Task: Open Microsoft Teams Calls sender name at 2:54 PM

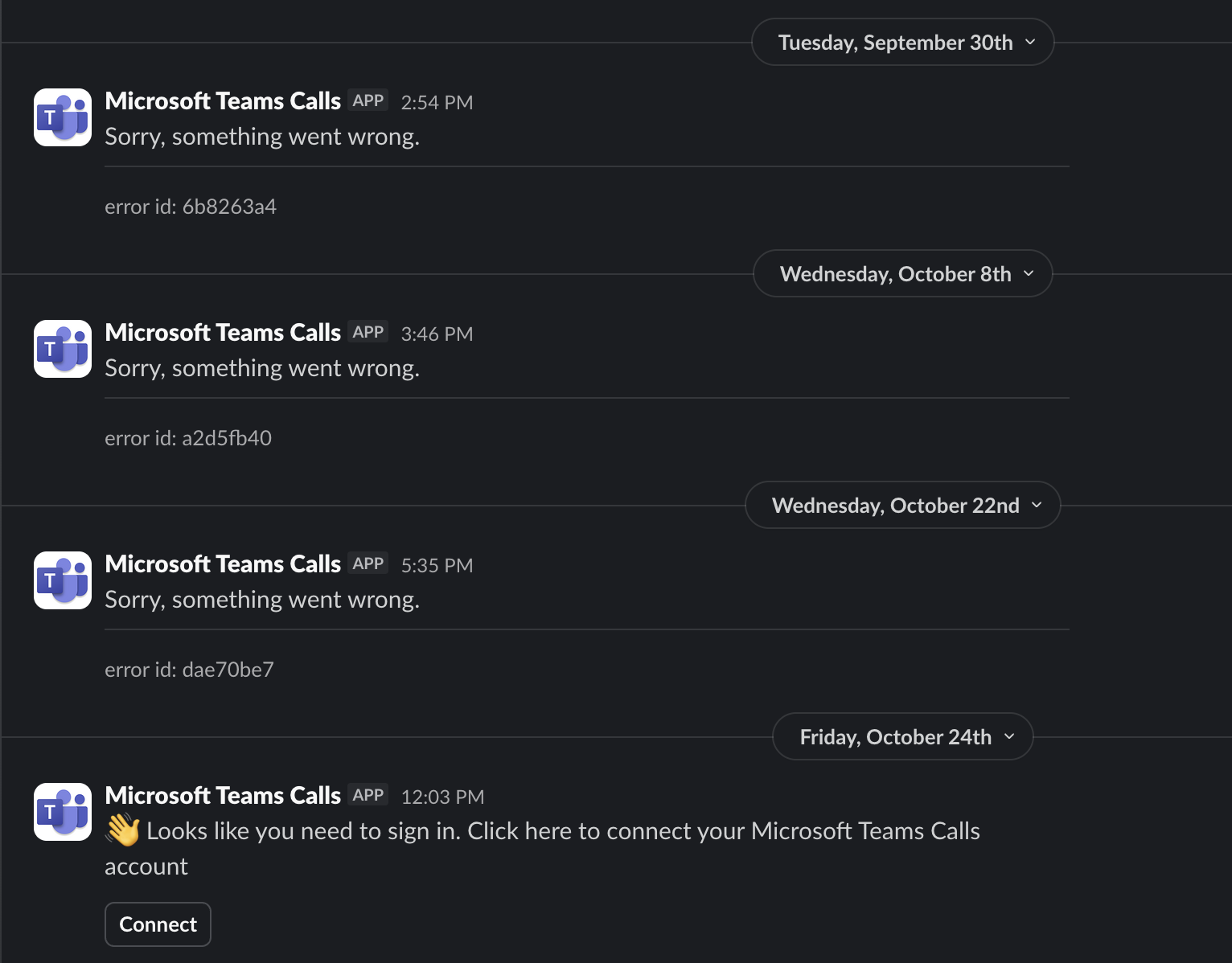Action: 223,101
